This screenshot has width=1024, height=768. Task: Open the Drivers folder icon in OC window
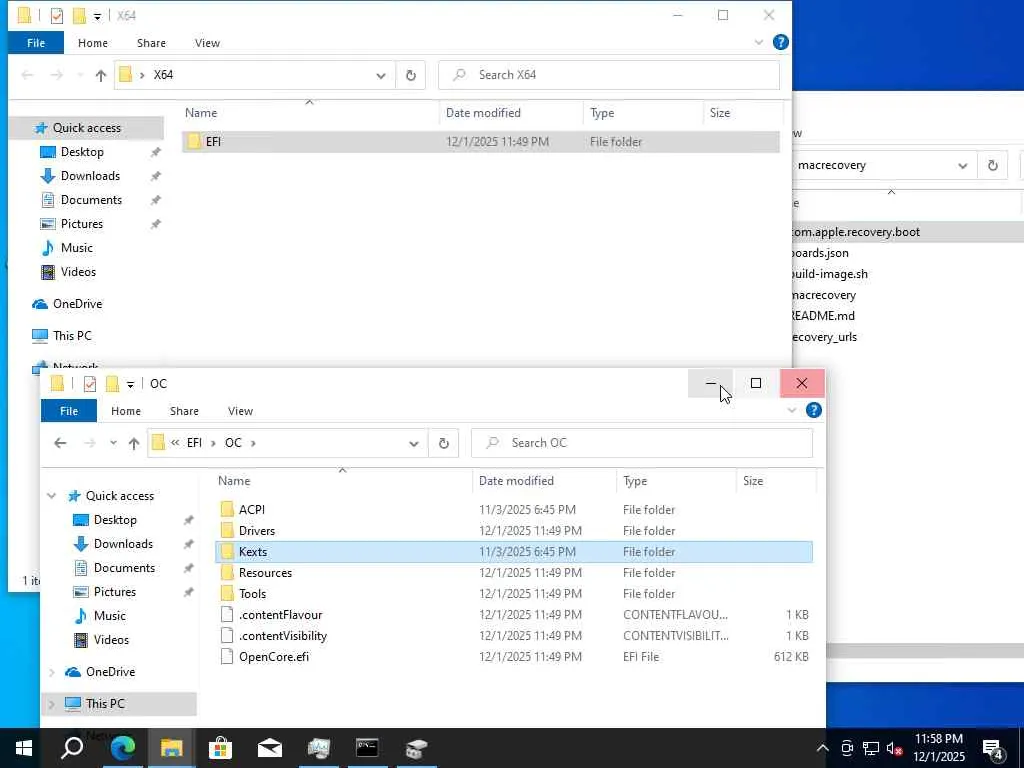pyautogui.click(x=227, y=530)
